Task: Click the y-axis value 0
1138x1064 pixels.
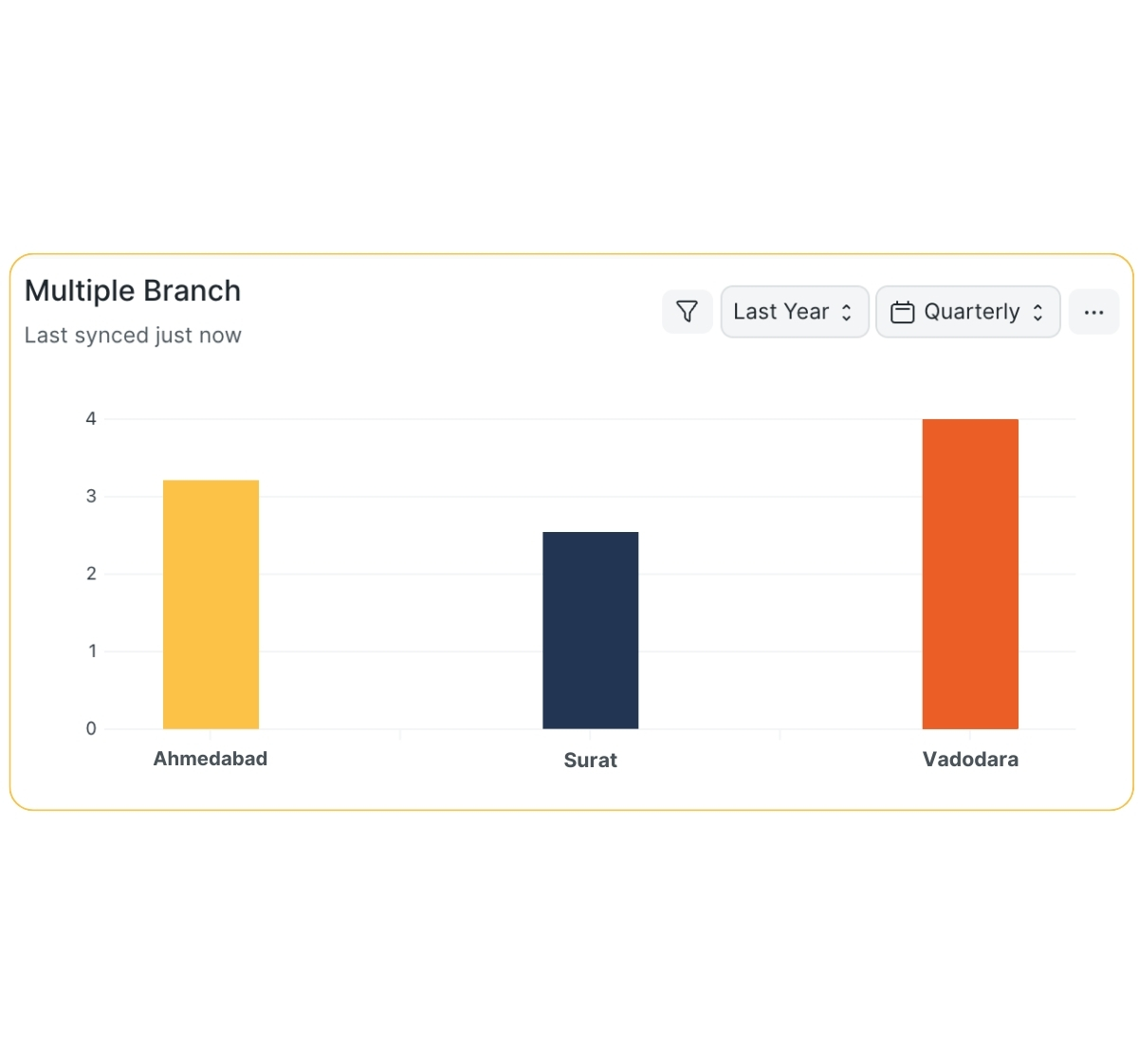Action: (91, 728)
